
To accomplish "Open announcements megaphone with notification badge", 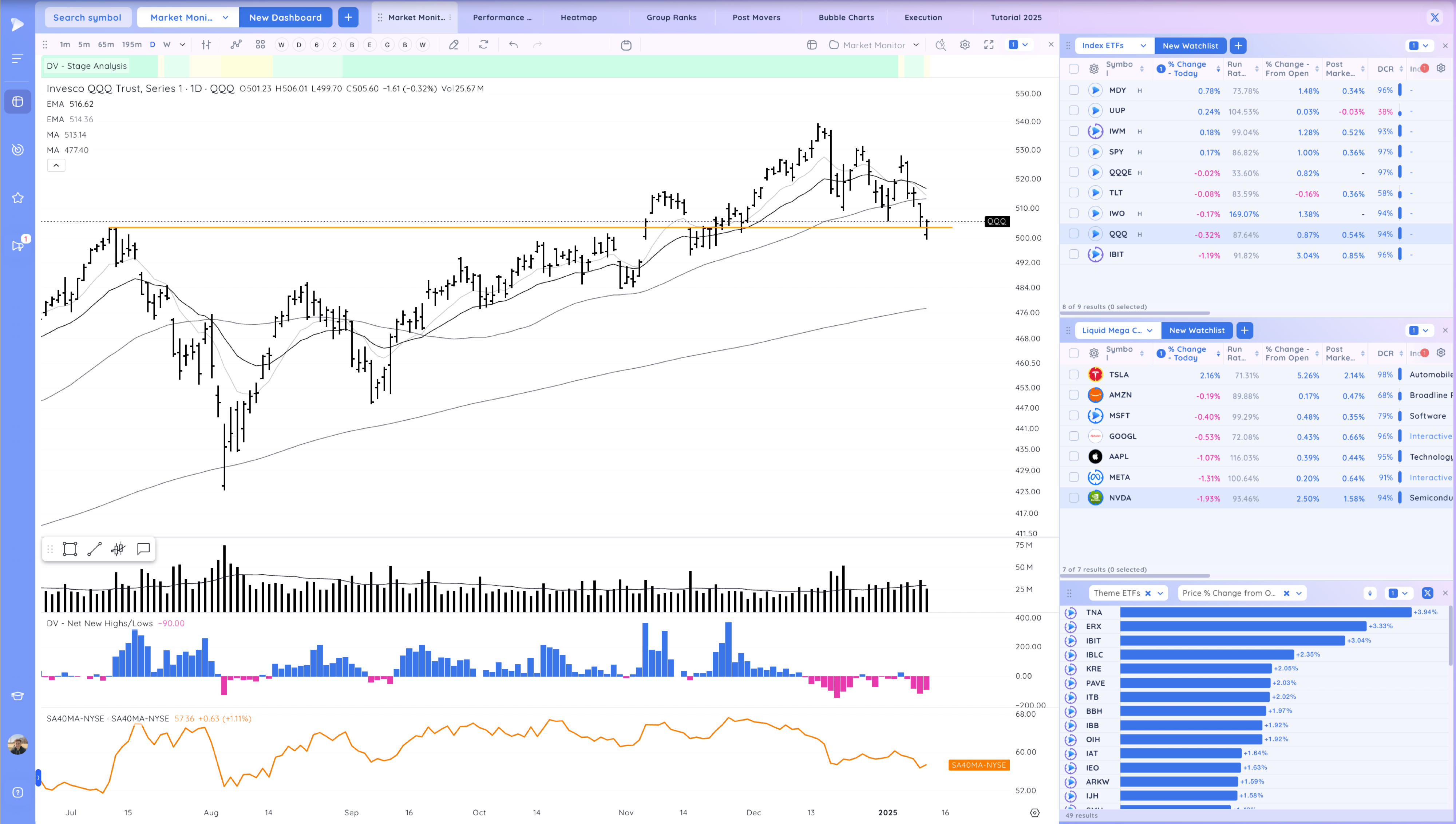I will 17,246.
